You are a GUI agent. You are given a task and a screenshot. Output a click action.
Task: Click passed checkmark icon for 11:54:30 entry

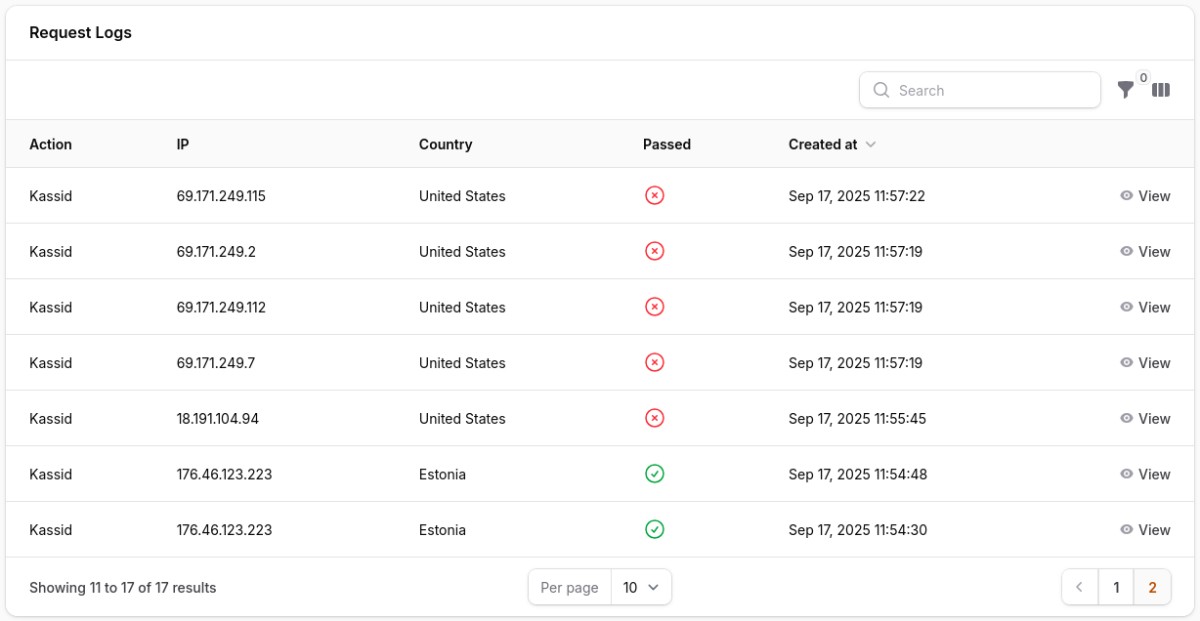point(654,530)
